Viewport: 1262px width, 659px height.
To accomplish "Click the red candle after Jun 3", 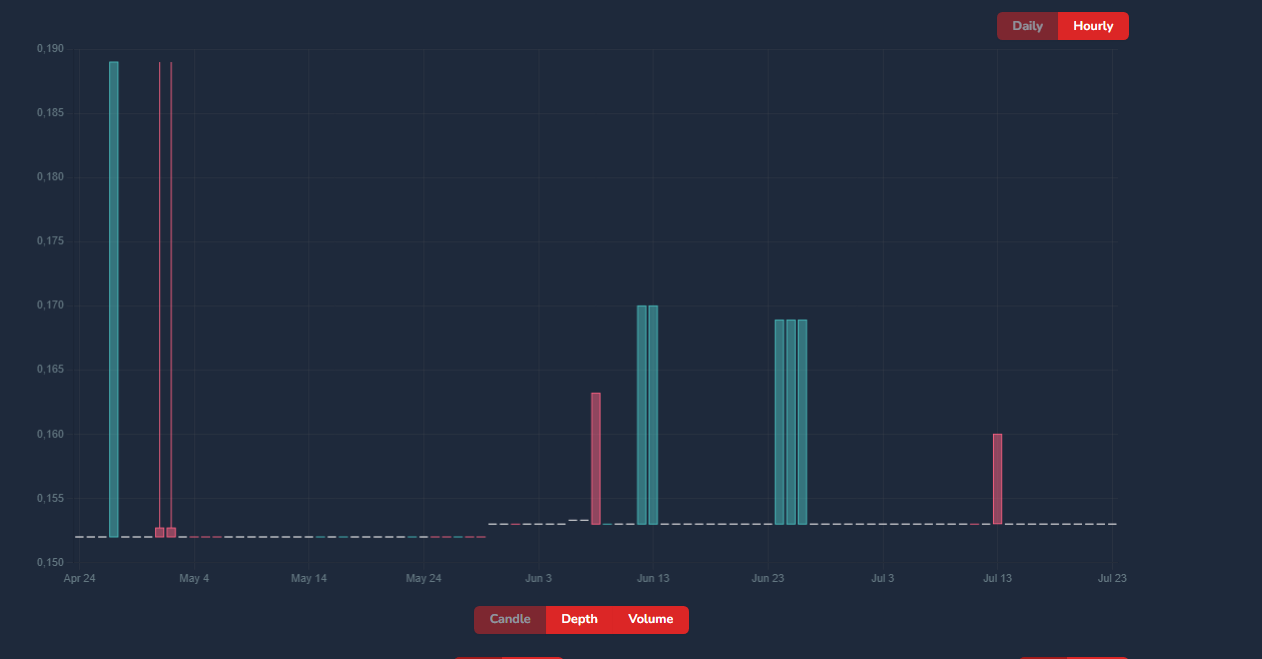I will [x=596, y=458].
